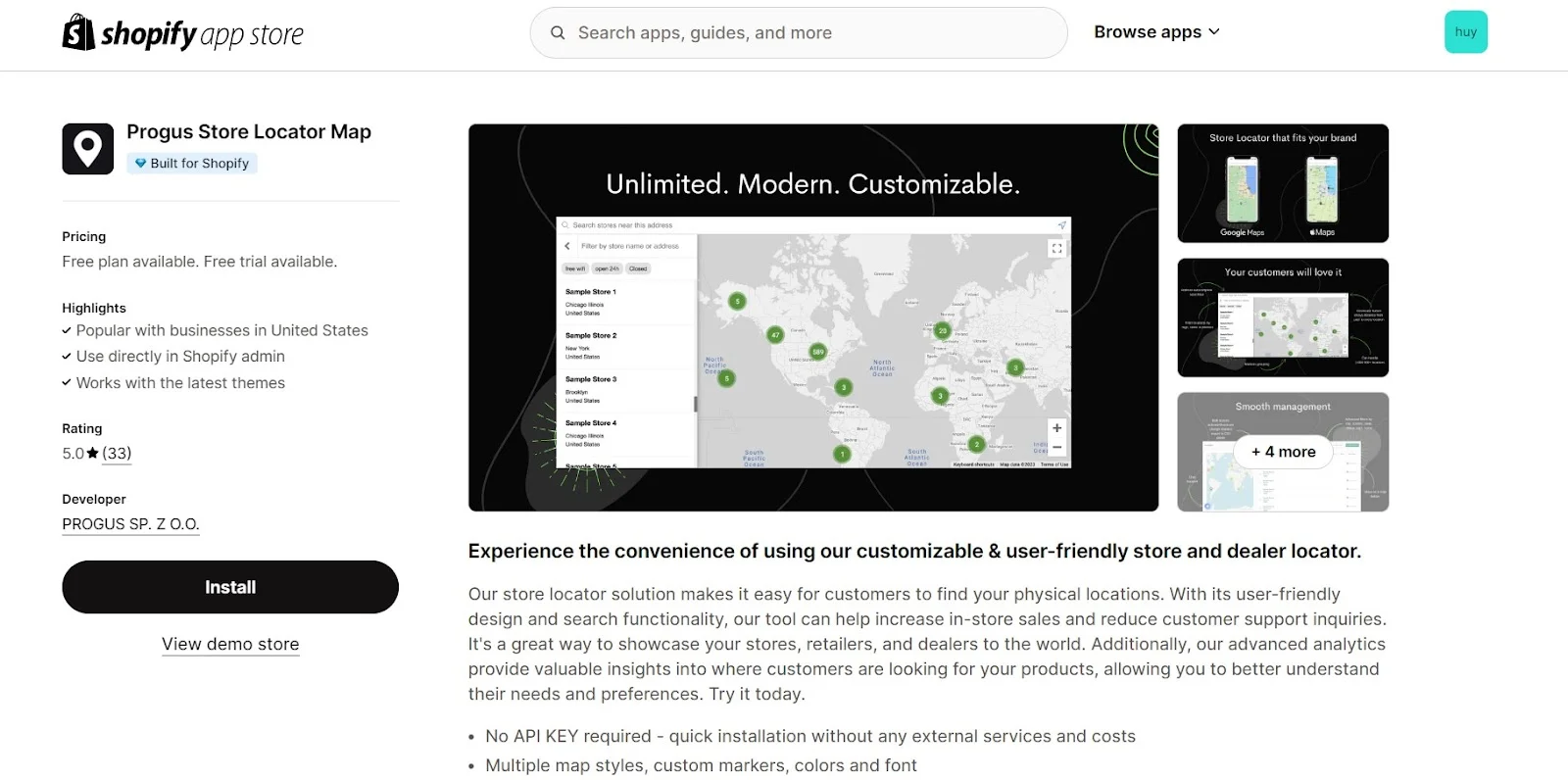The width and height of the screenshot is (1568, 780).
Task: Click the Rating label
Action: (82, 428)
